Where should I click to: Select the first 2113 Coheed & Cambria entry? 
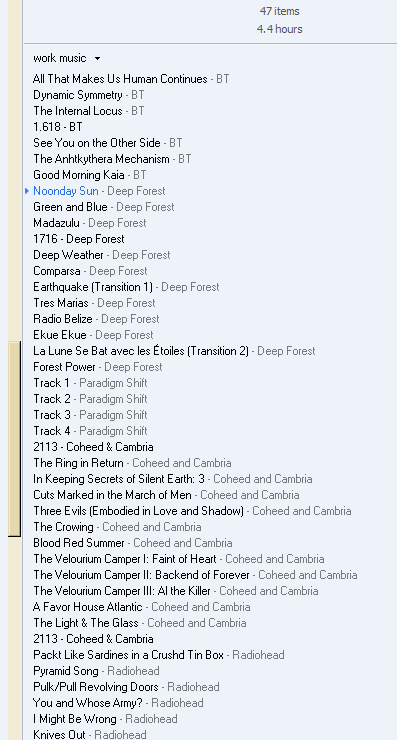click(93, 447)
